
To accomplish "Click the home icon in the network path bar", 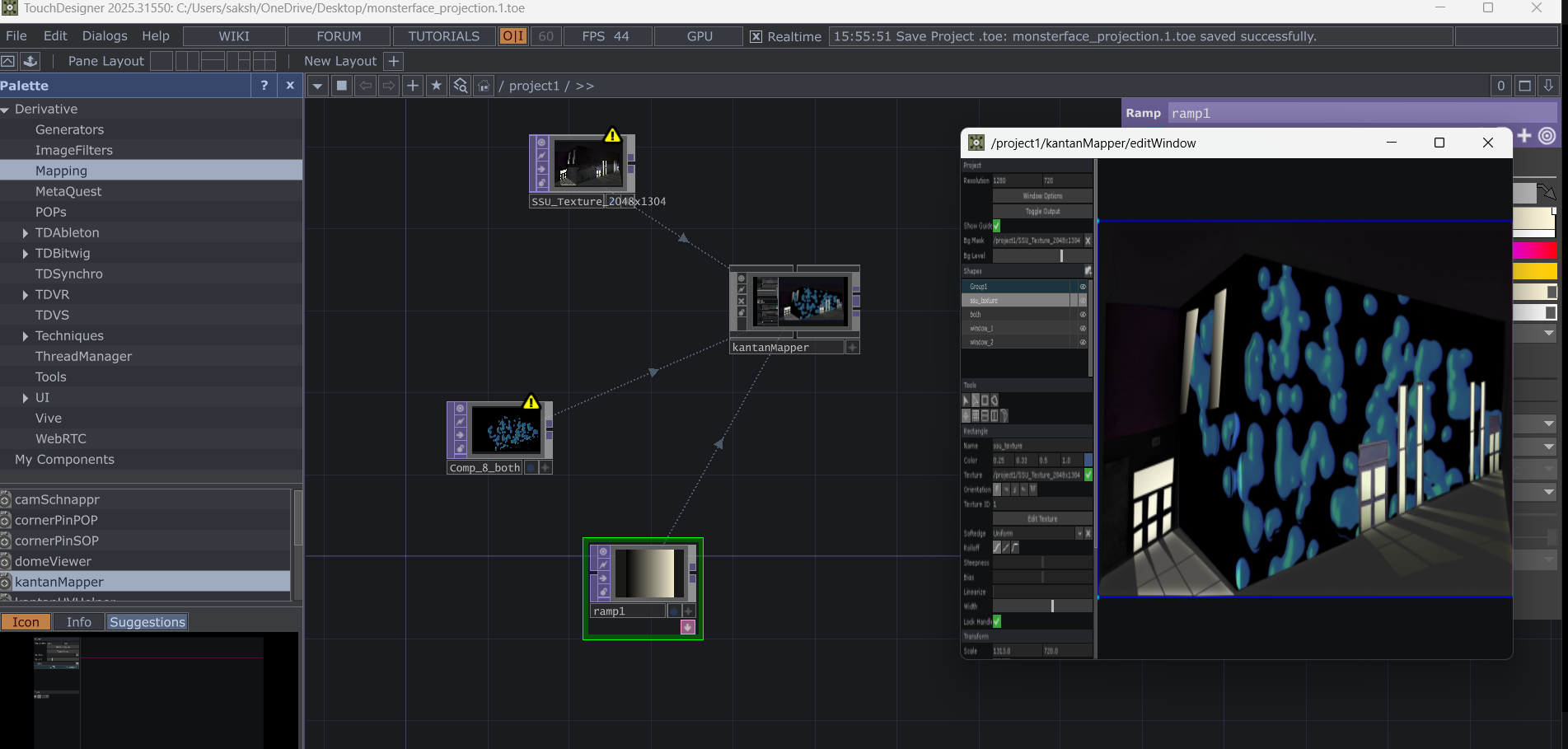I will [x=484, y=86].
